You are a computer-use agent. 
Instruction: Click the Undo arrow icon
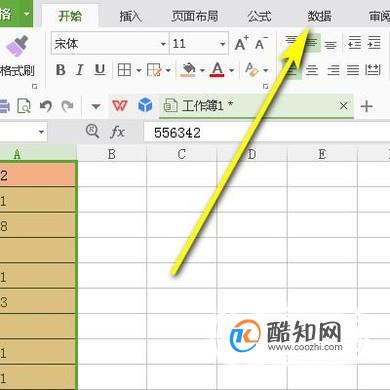[46, 106]
